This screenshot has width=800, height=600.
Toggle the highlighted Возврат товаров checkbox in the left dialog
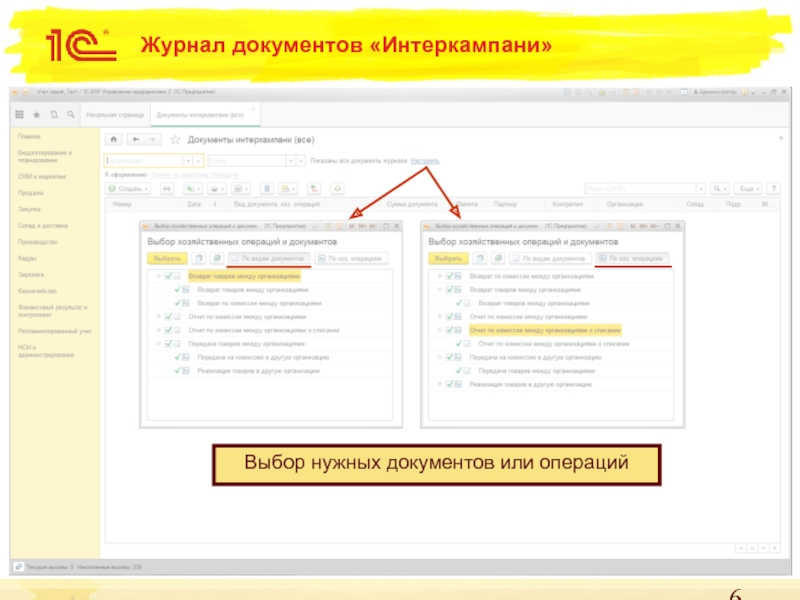tap(168, 276)
